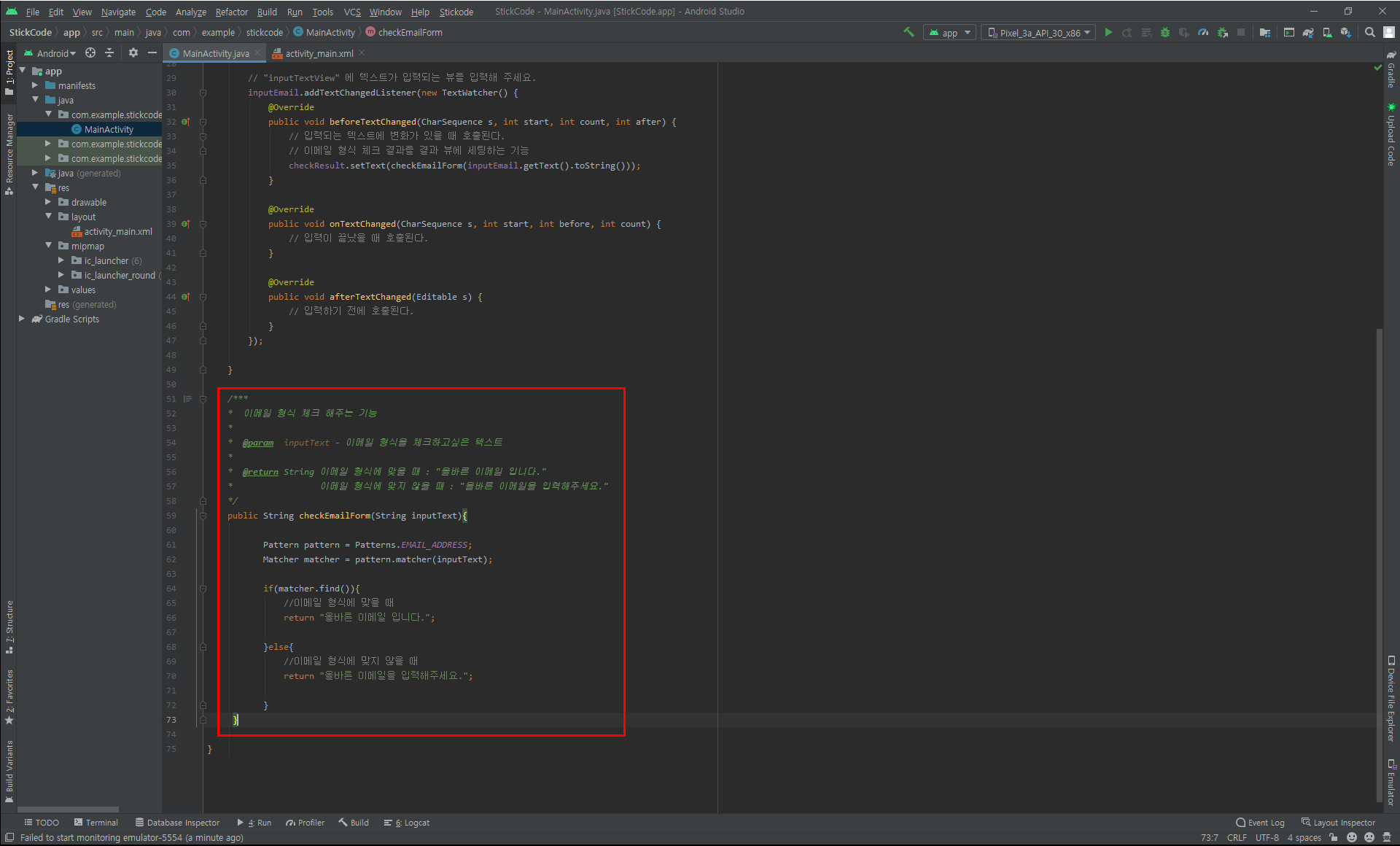Screen dimensions: 1400x846
Task: Open project panel settings gear
Action: pyautogui.click(x=133, y=53)
